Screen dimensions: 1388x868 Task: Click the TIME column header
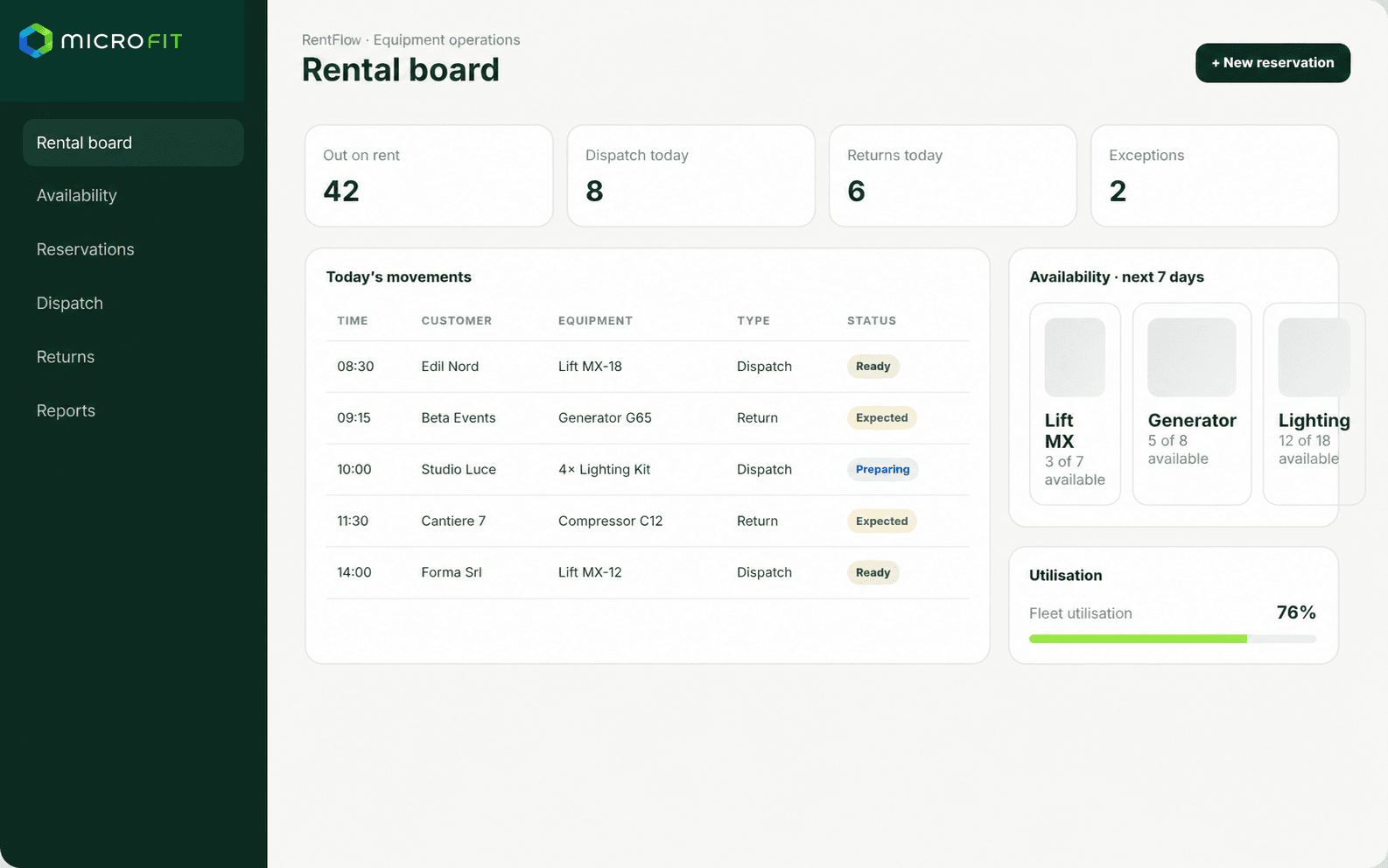pyautogui.click(x=353, y=321)
